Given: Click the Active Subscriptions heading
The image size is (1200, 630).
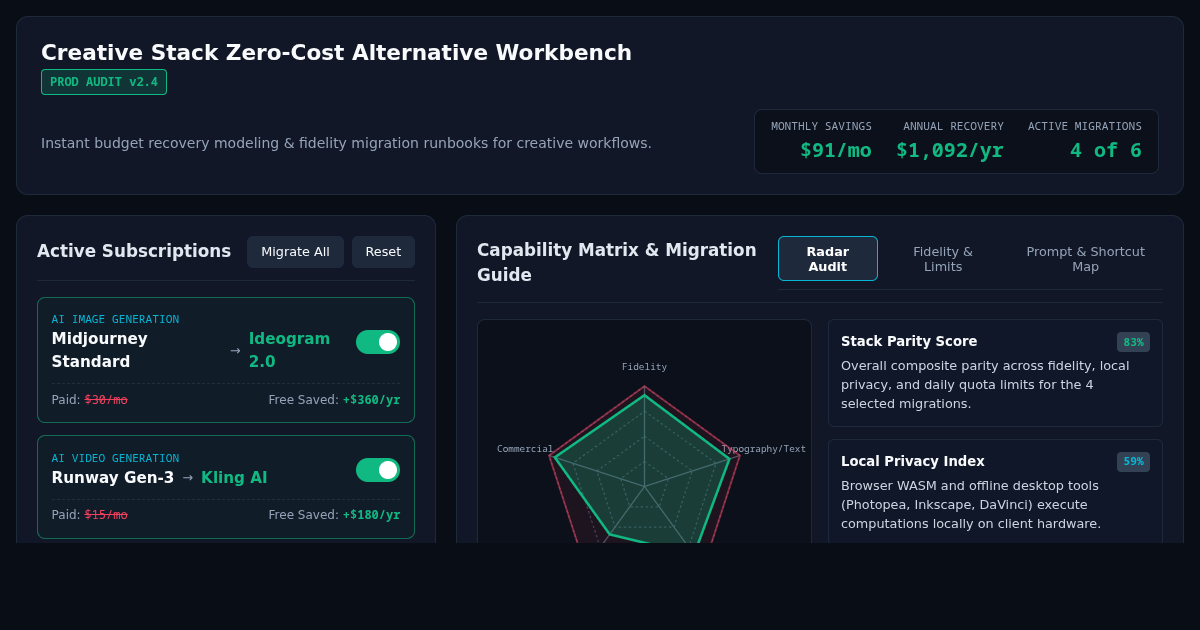Looking at the screenshot, I should point(134,251).
